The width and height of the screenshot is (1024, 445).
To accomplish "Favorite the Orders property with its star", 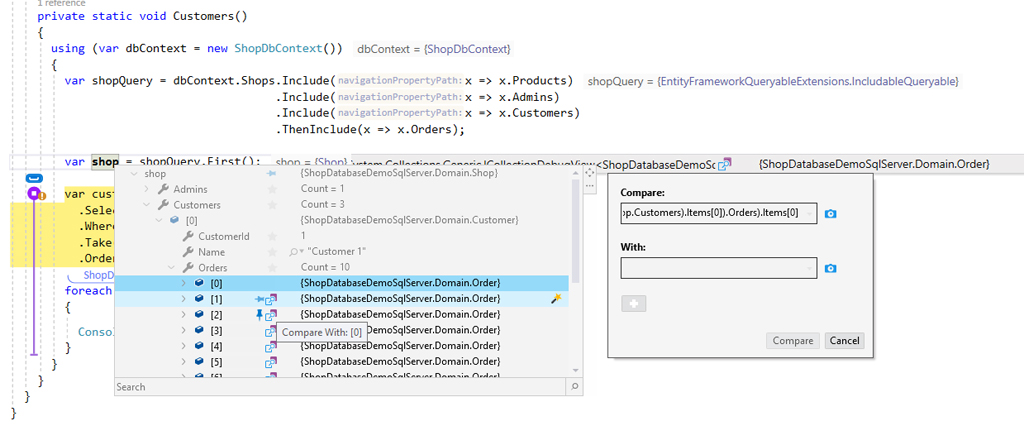I will pyautogui.click(x=272, y=268).
